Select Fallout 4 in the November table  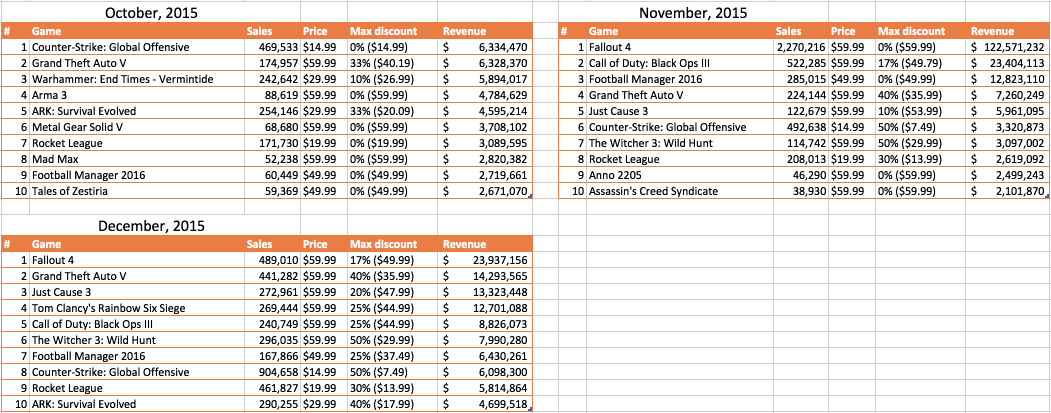click(x=616, y=48)
